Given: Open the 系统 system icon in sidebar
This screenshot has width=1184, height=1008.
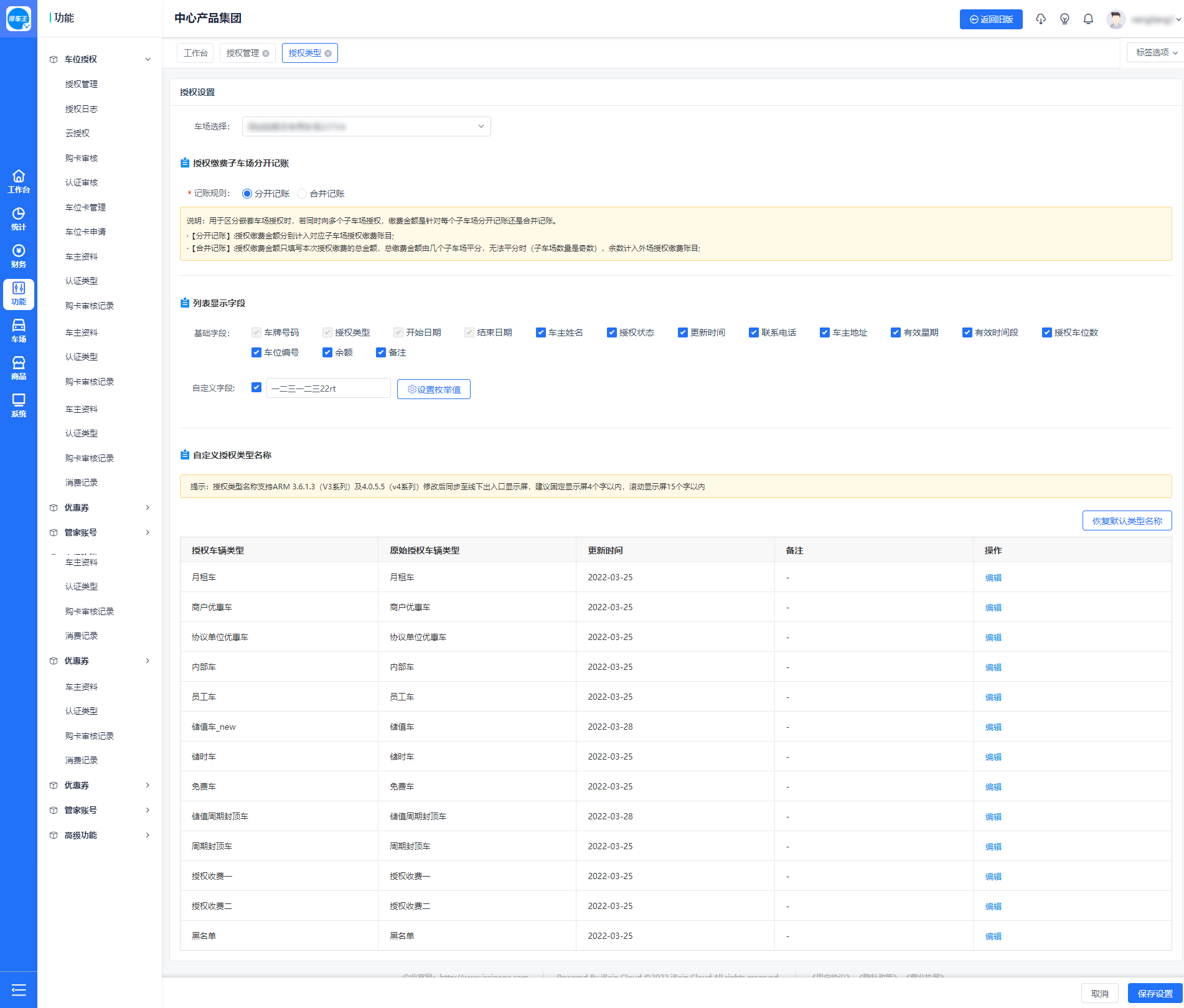Looking at the screenshot, I should click(19, 405).
